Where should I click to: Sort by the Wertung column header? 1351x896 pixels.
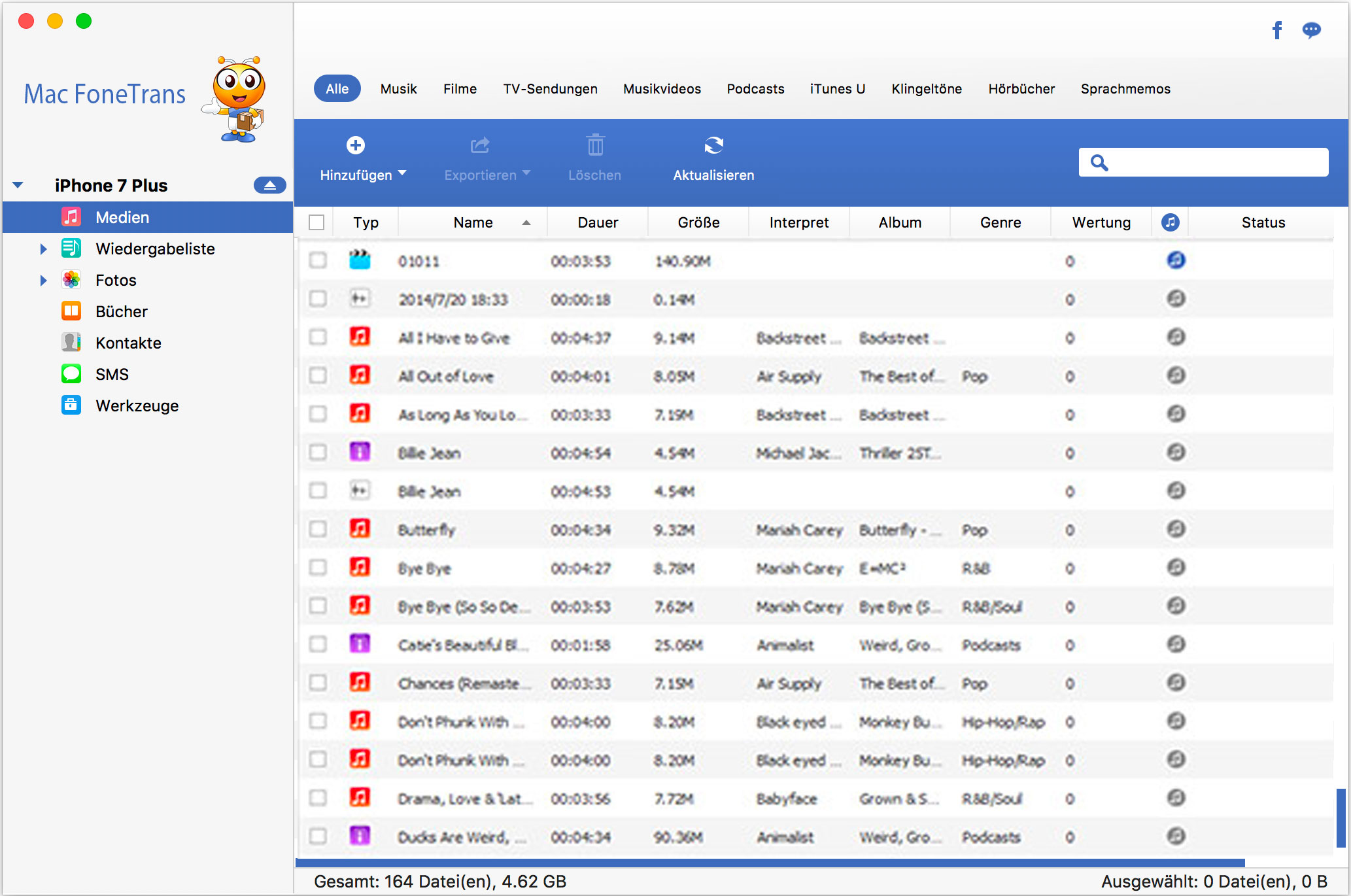(x=1101, y=222)
